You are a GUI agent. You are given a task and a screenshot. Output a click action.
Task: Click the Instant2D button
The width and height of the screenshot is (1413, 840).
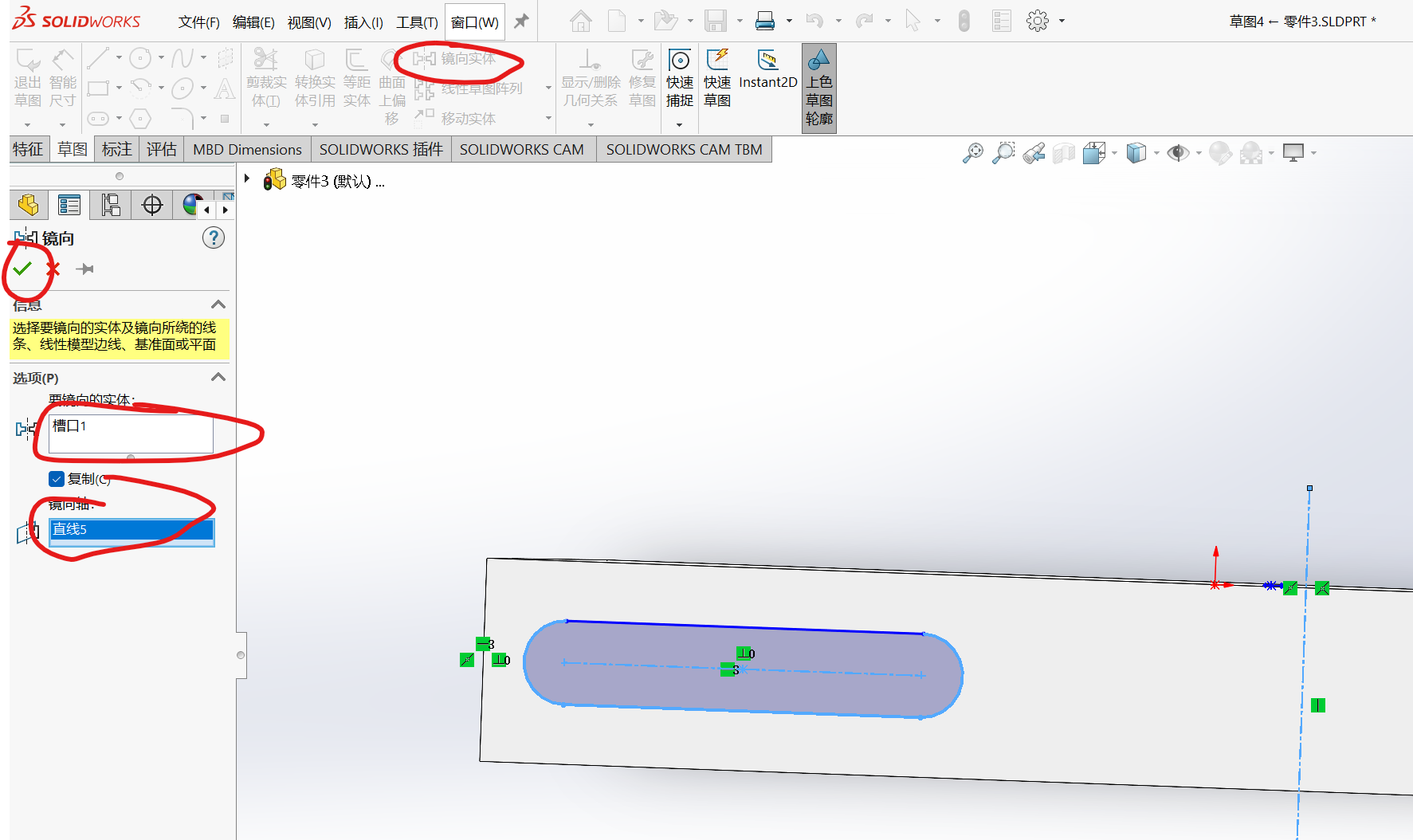tap(767, 70)
